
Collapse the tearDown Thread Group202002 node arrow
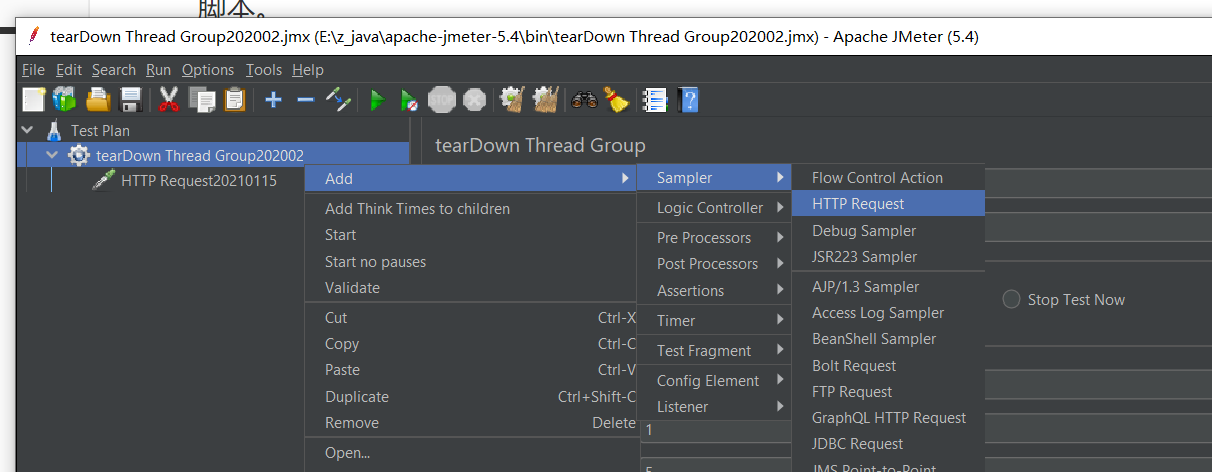coord(52,155)
